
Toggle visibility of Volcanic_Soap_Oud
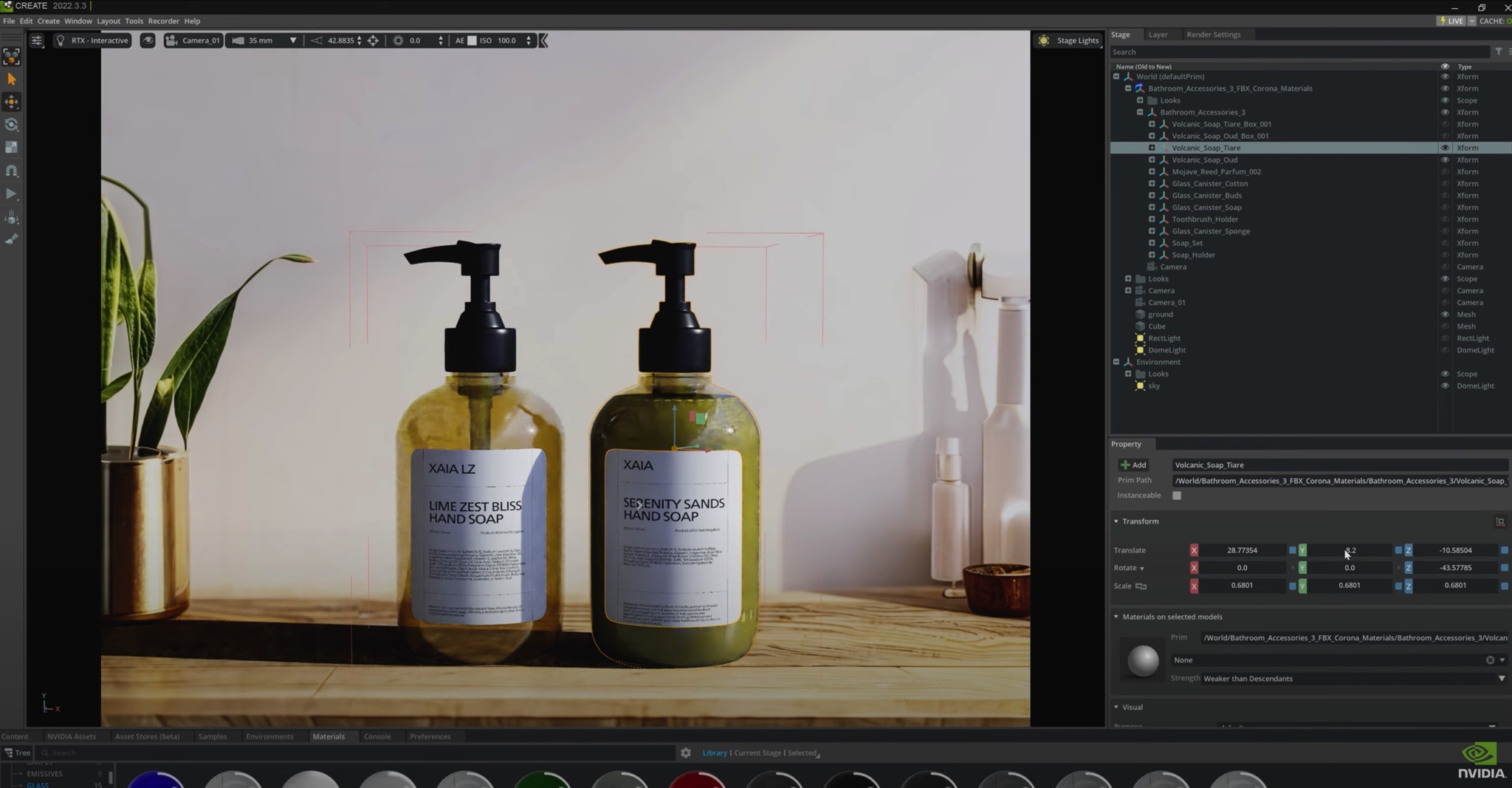1445,160
